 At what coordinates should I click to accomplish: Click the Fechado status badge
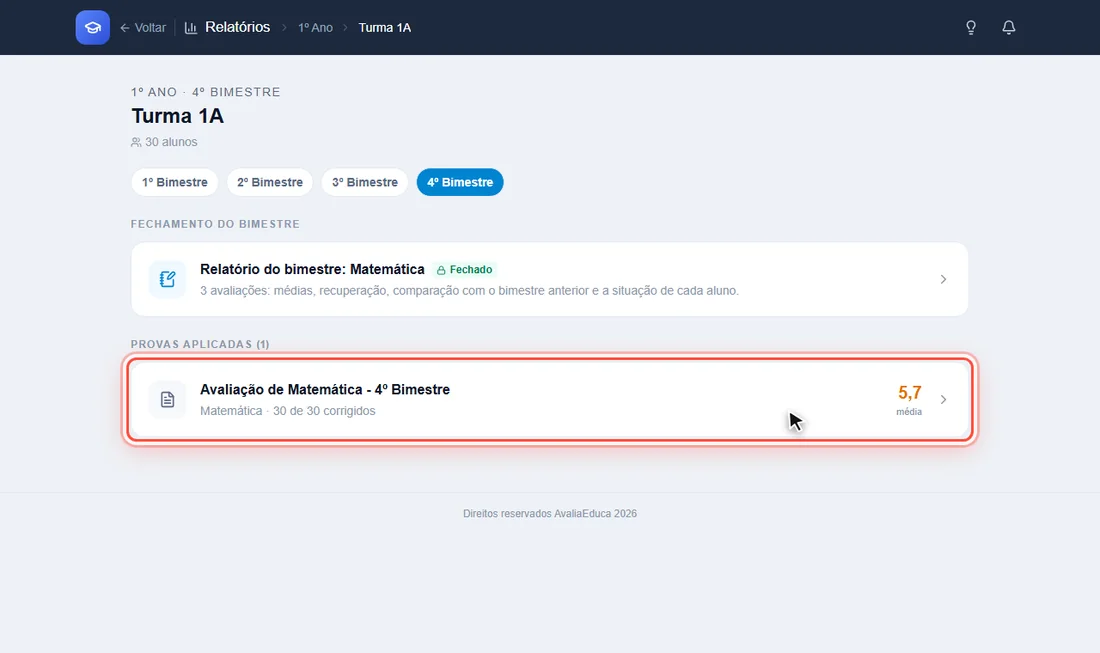(x=464, y=269)
